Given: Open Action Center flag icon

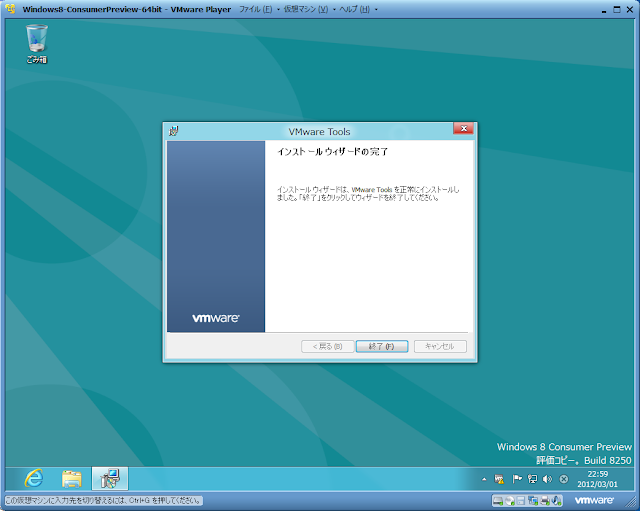Looking at the screenshot, I should 517,479.
